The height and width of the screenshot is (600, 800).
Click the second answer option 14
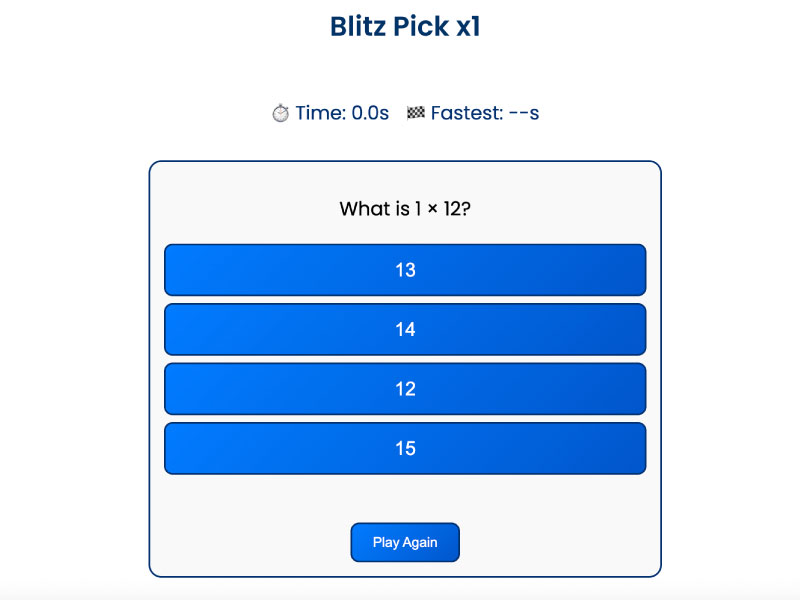click(405, 329)
